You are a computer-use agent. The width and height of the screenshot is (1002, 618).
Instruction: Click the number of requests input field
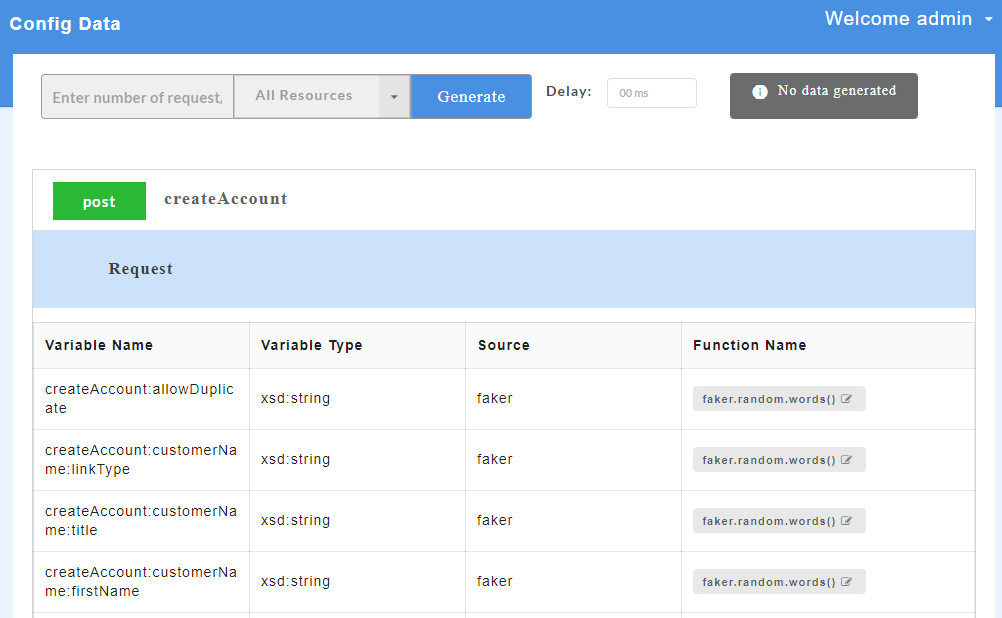[136, 96]
